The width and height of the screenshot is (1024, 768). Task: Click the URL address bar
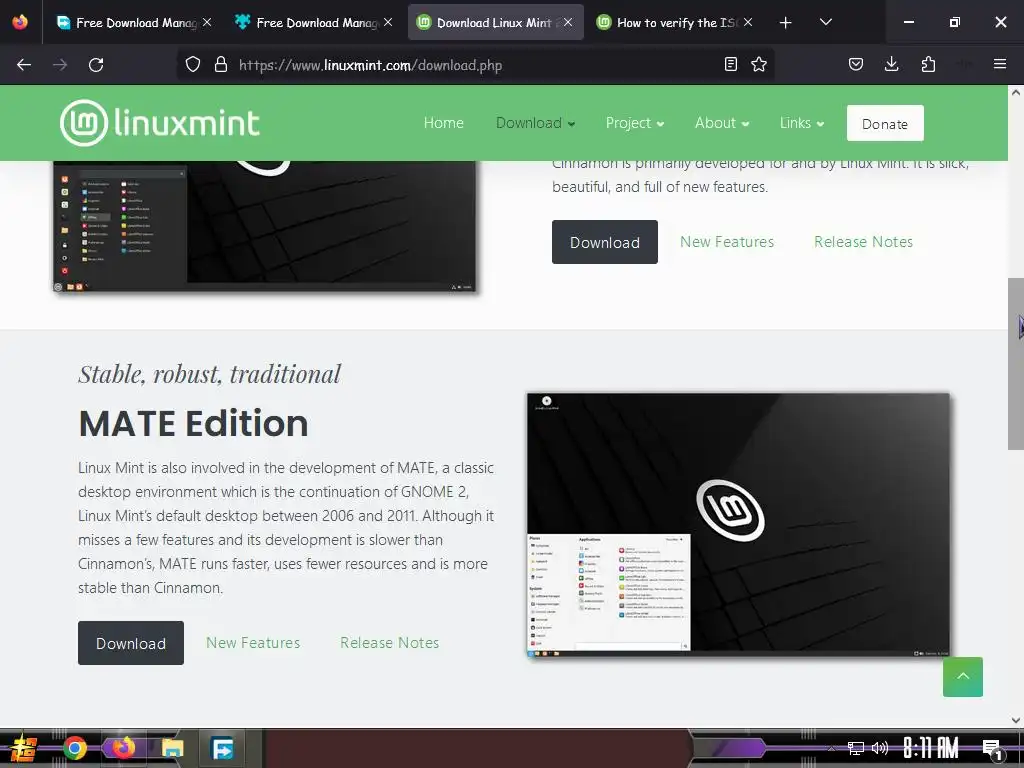pyautogui.click(x=477, y=65)
